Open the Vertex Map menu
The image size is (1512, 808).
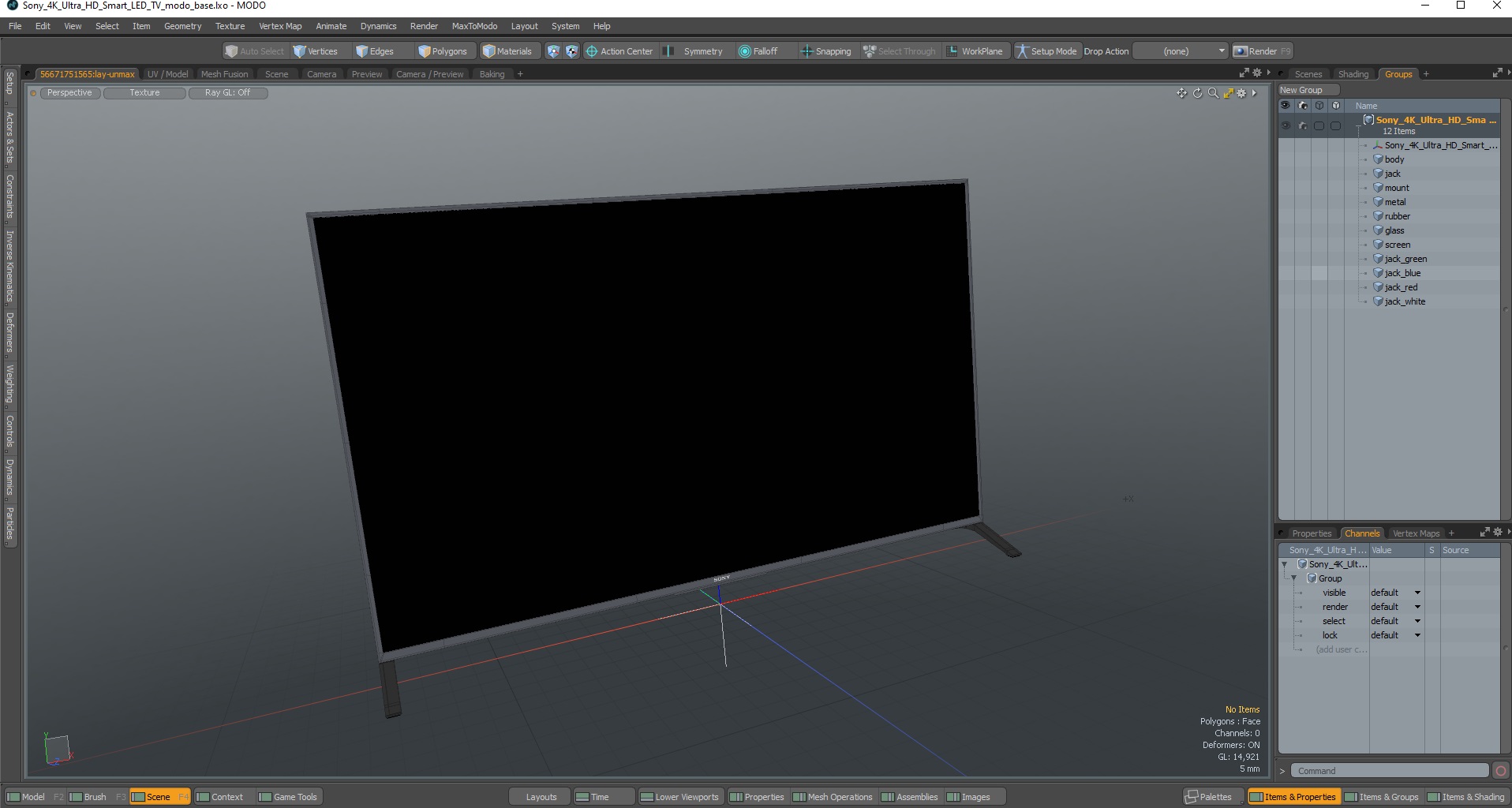pos(280,26)
